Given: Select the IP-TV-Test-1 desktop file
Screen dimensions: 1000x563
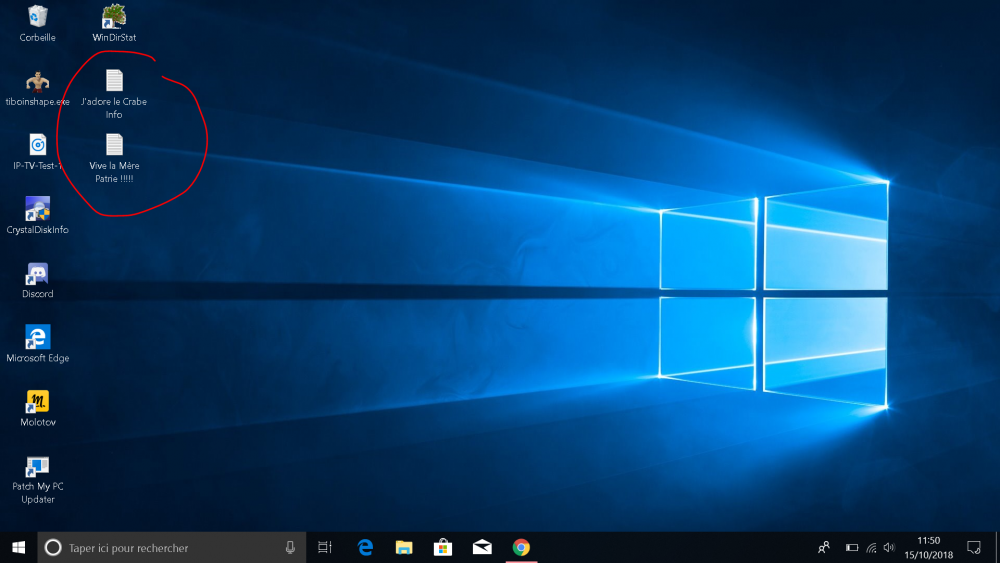Looking at the screenshot, I should click(x=37, y=146).
